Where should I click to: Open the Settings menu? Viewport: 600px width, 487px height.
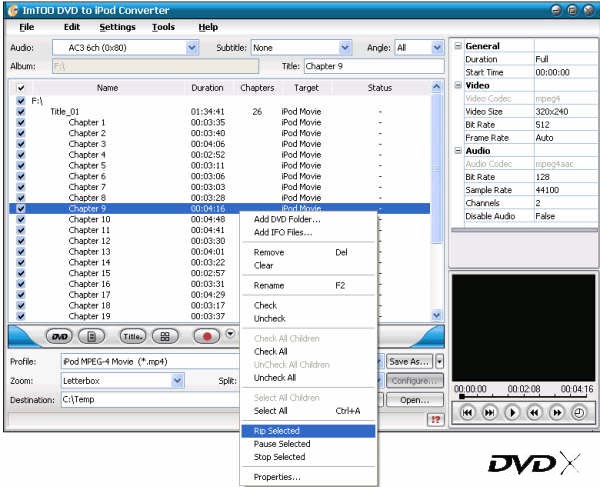coord(117,27)
